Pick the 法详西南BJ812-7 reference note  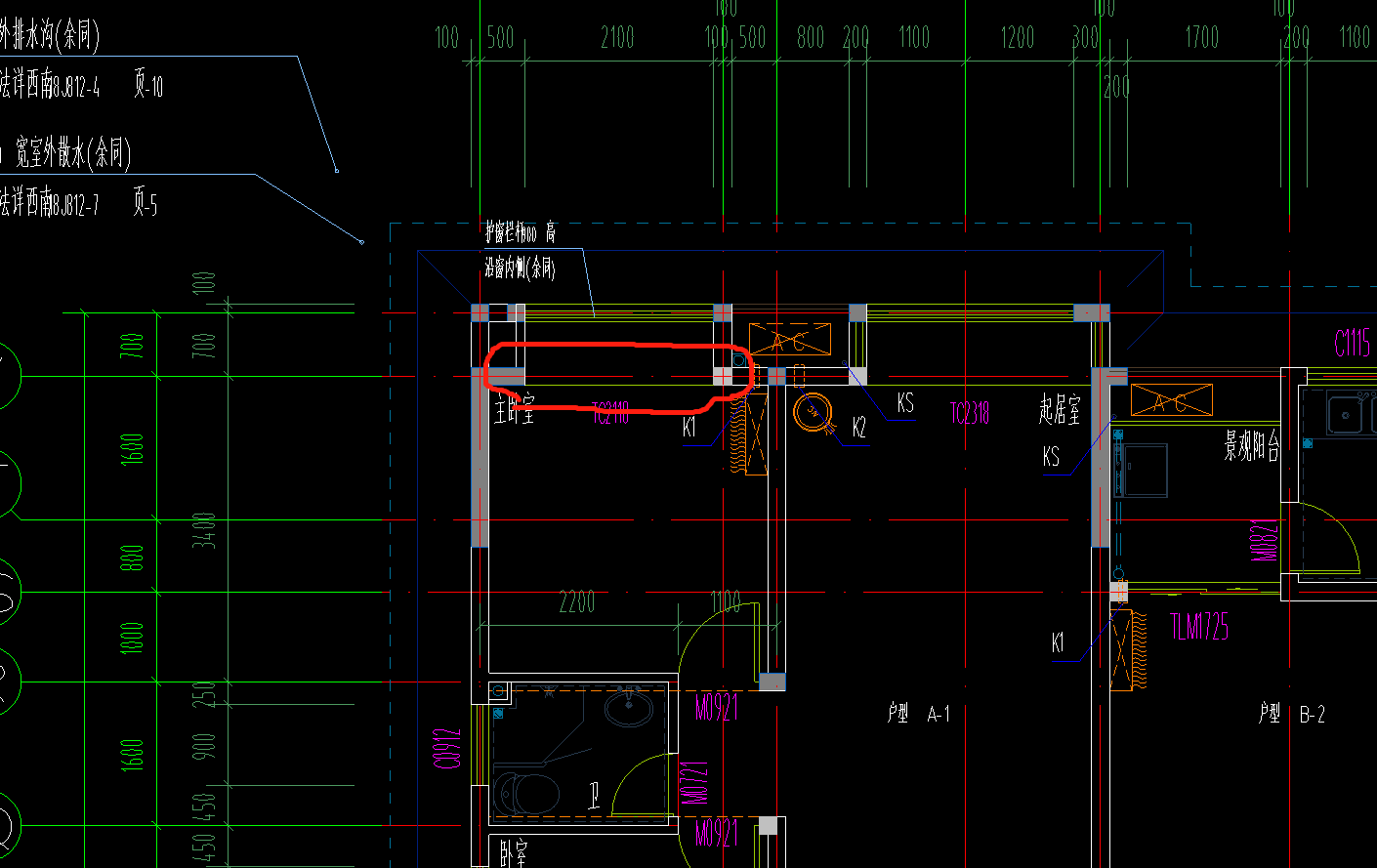click(x=50, y=202)
